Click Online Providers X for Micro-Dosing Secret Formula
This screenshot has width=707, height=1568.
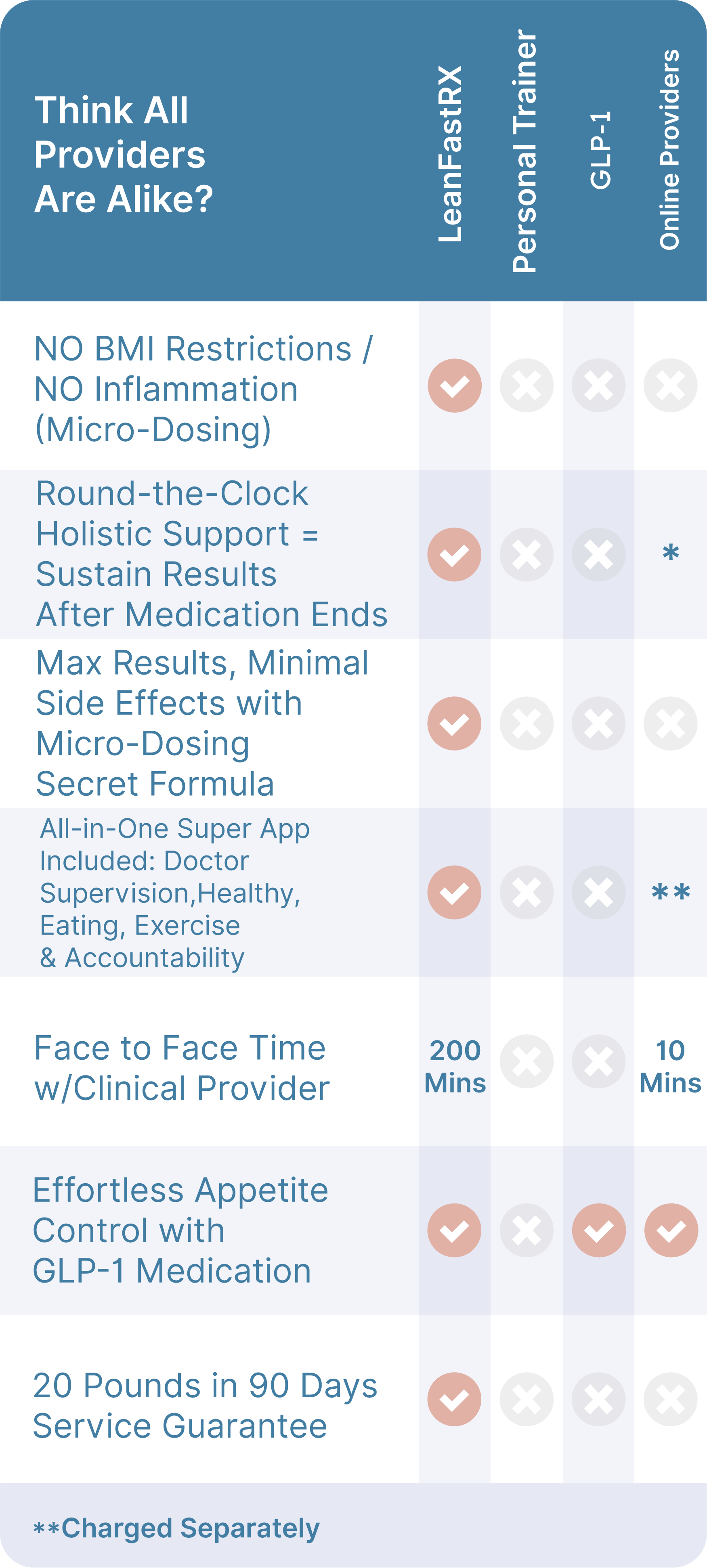(670, 723)
